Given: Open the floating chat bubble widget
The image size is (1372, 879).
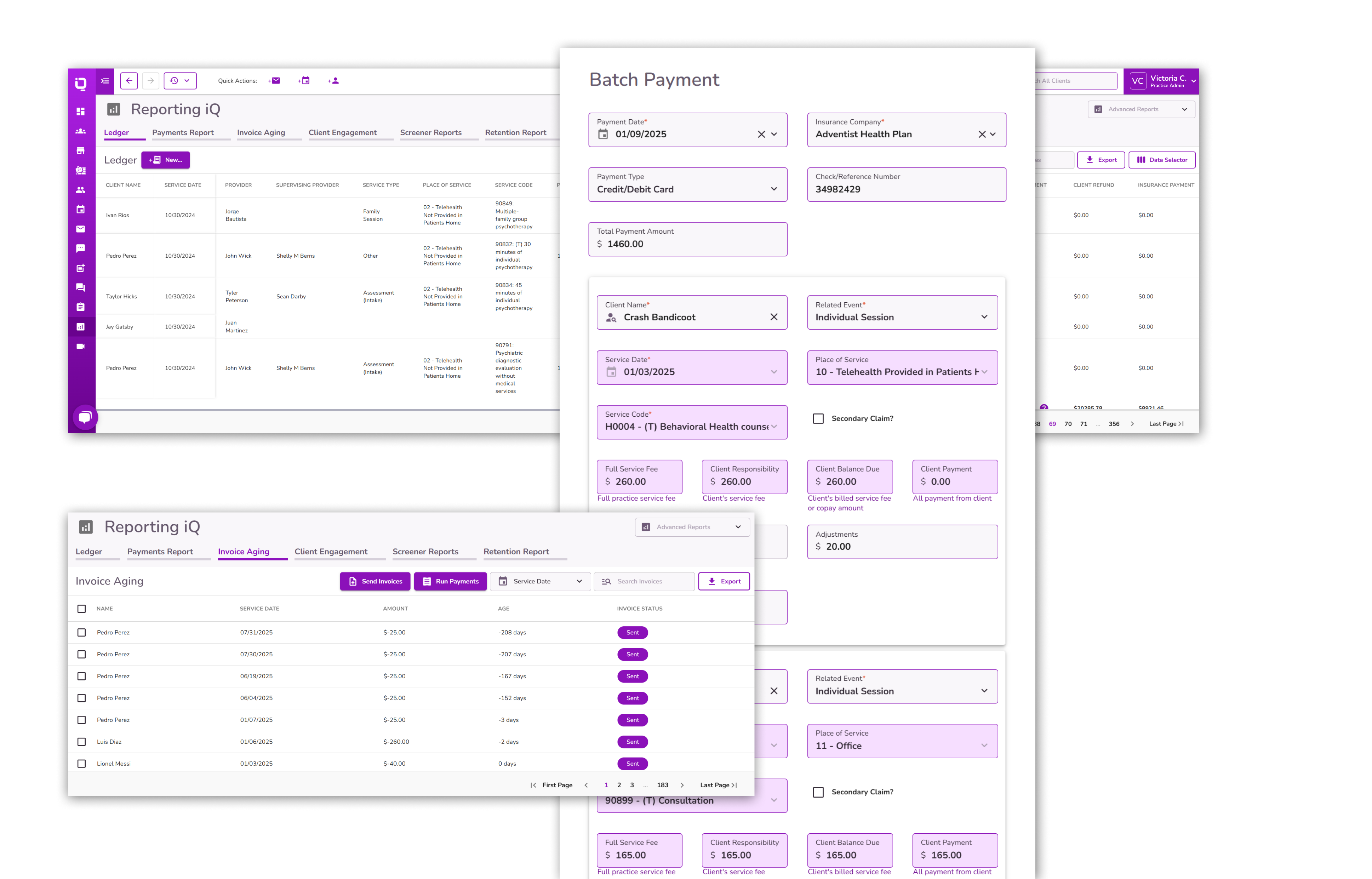Looking at the screenshot, I should [x=85, y=417].
